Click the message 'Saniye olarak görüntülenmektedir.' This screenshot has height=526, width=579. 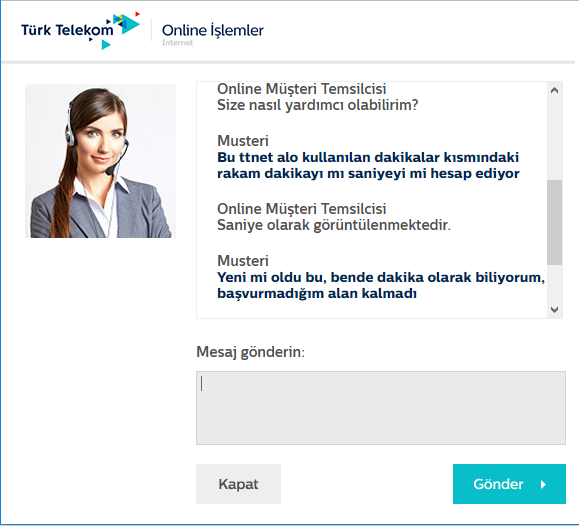pyautogui.click(x=334, y=225)
